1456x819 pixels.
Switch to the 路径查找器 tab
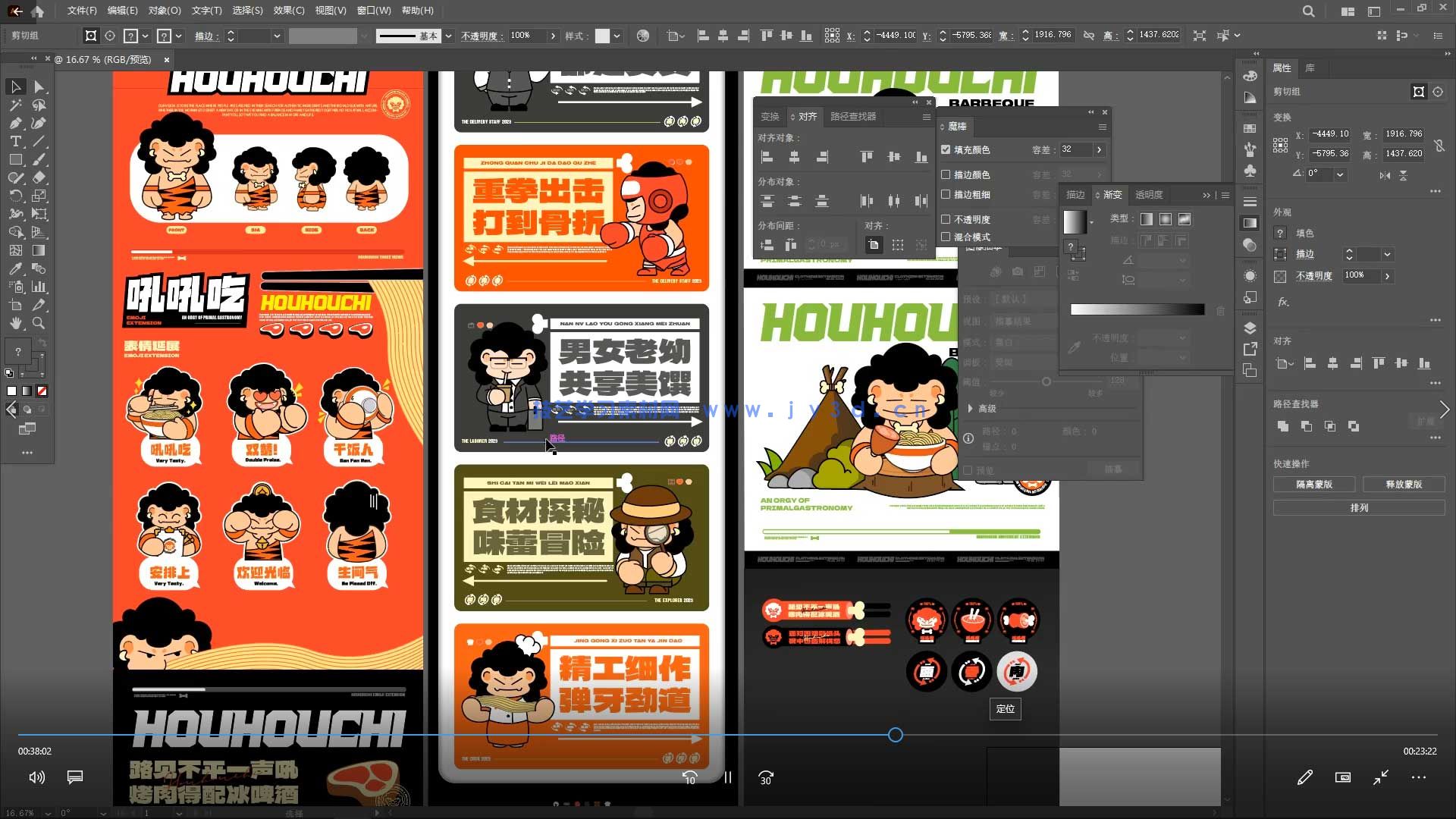pyautogui.click(x=852, y=116)
